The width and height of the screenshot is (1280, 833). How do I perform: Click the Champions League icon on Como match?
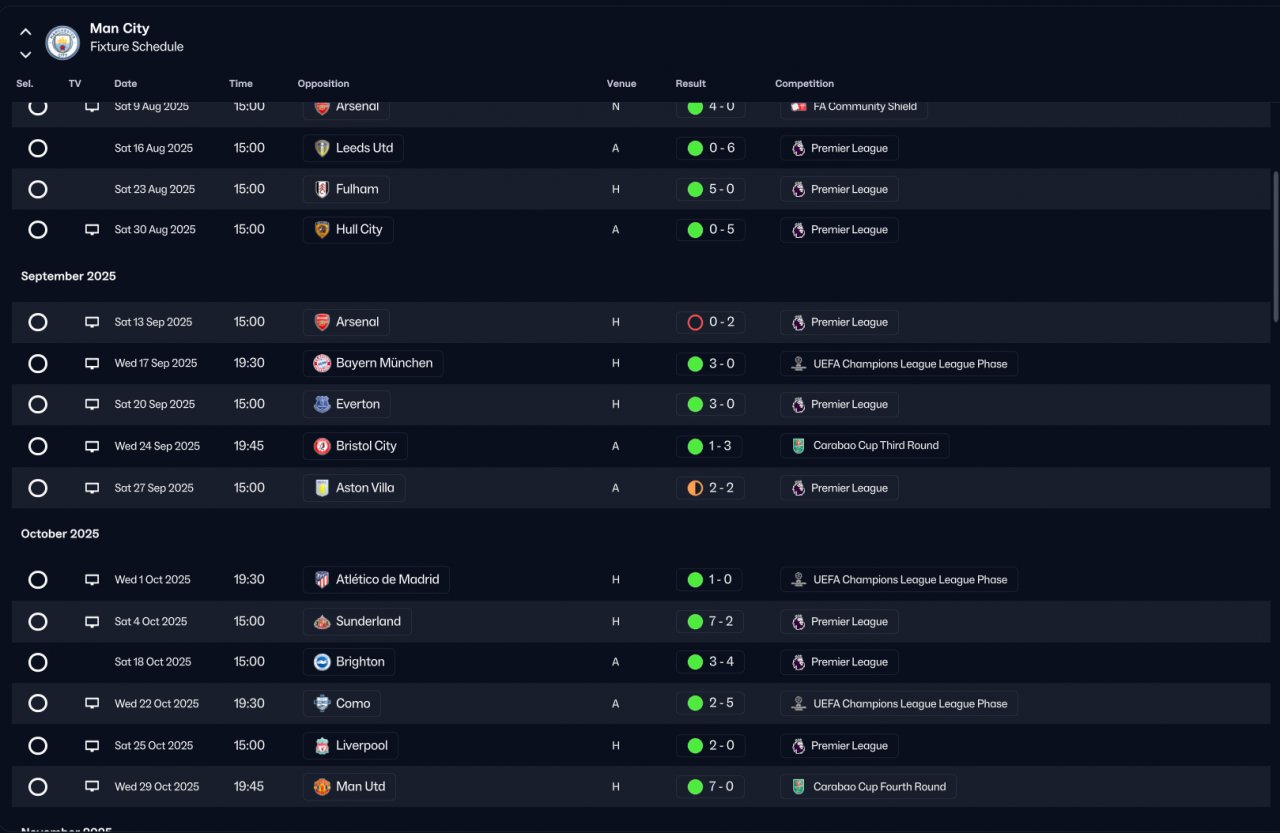(x=798, y=704)
